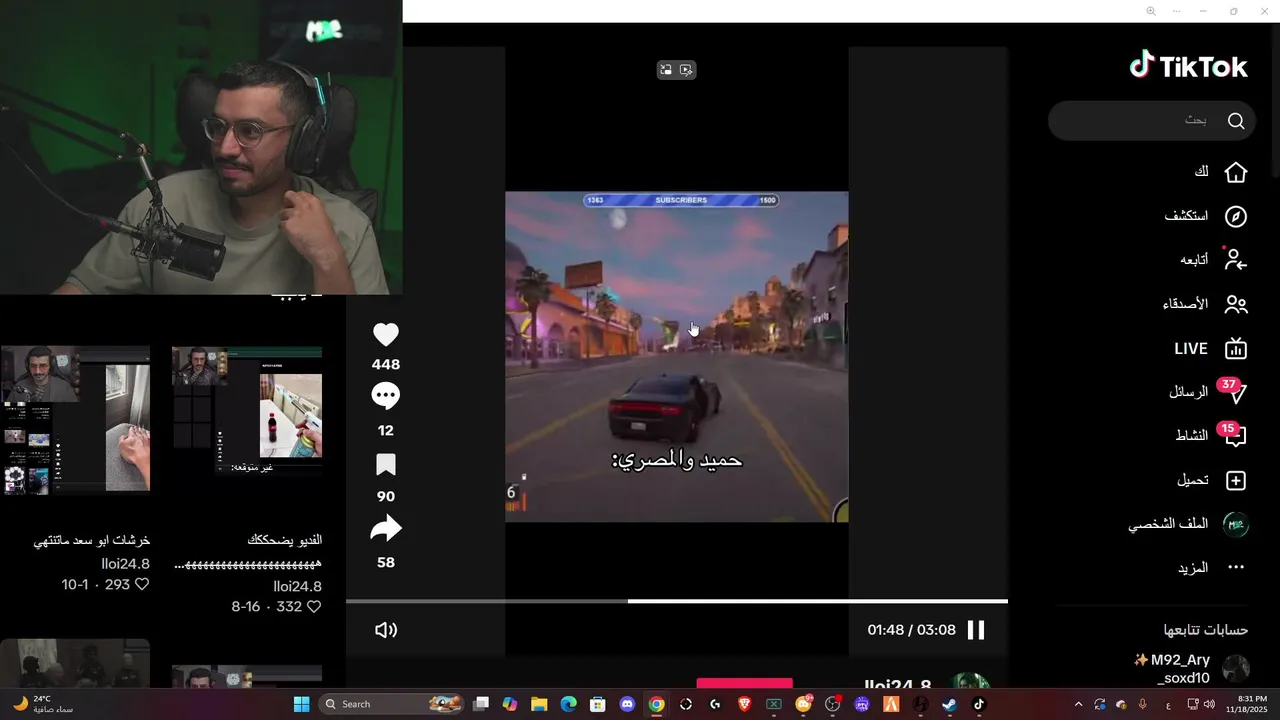Show hidden system tray icons
The image size is (1280, 720).
tap(1078, 704)
